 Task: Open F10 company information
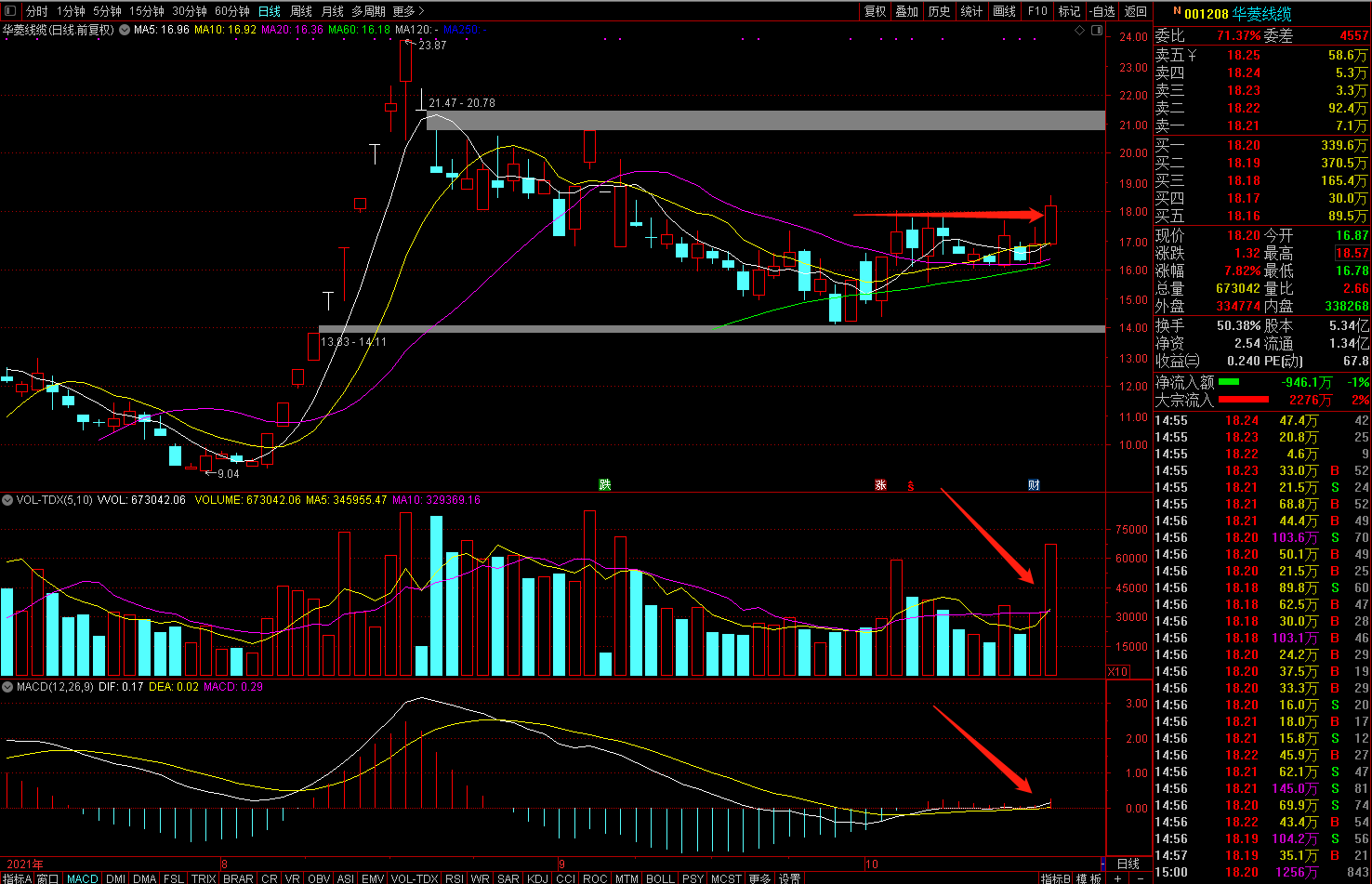click(x=1037, y=11)
